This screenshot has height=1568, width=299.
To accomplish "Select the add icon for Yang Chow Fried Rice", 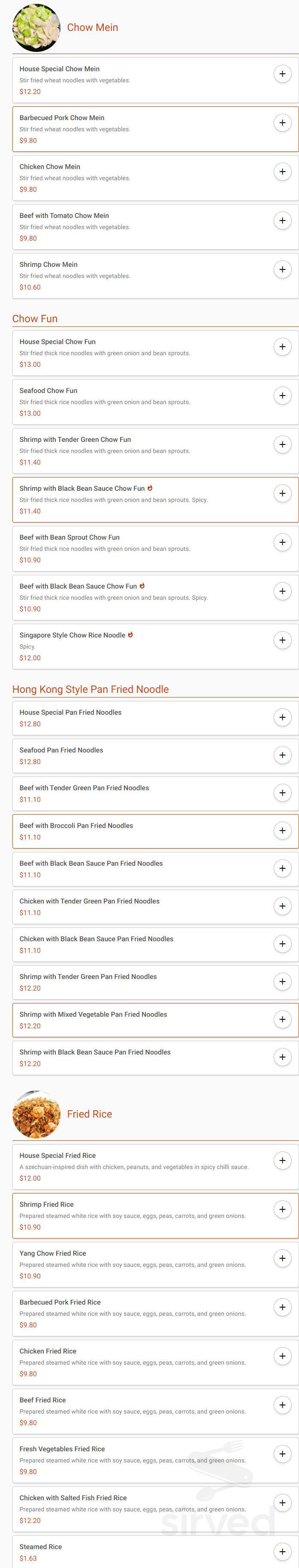I will pyautogui.click(x=283, y=1258).
